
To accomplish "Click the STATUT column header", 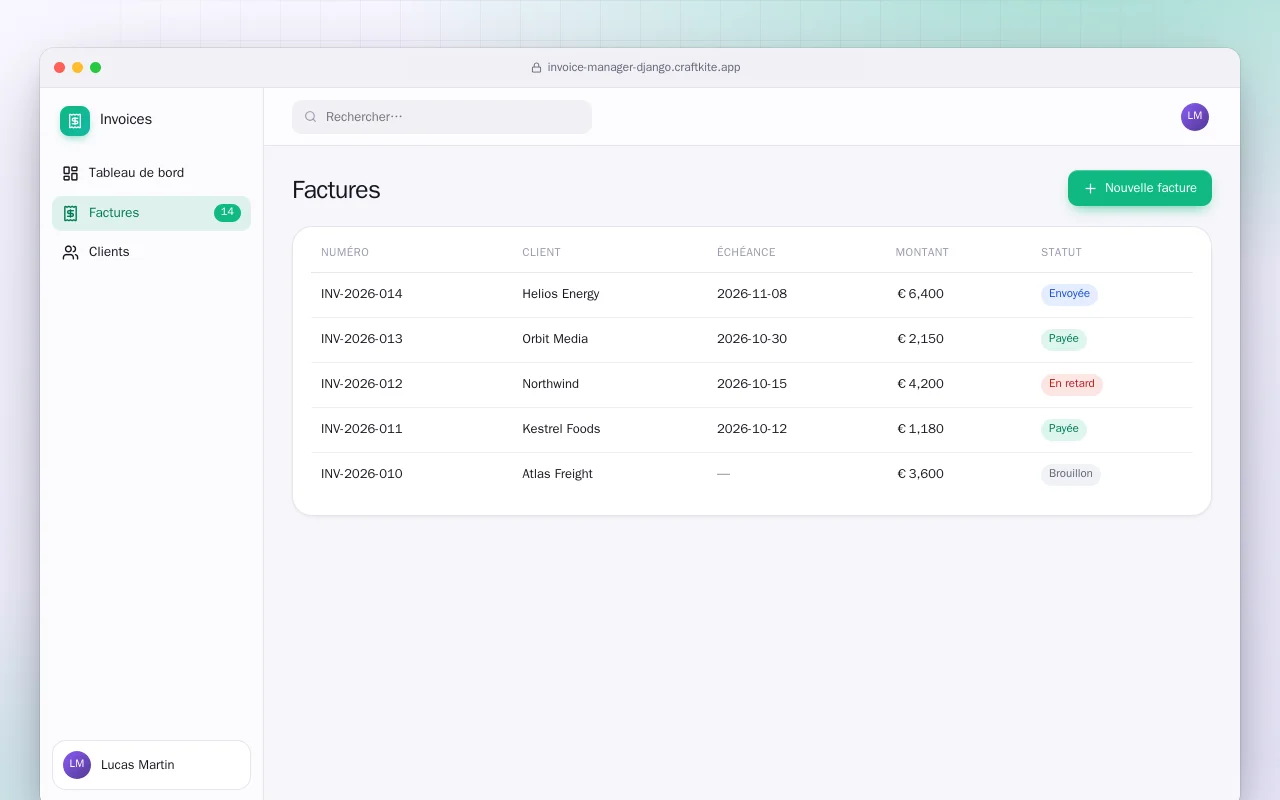I will point(1061,253).
